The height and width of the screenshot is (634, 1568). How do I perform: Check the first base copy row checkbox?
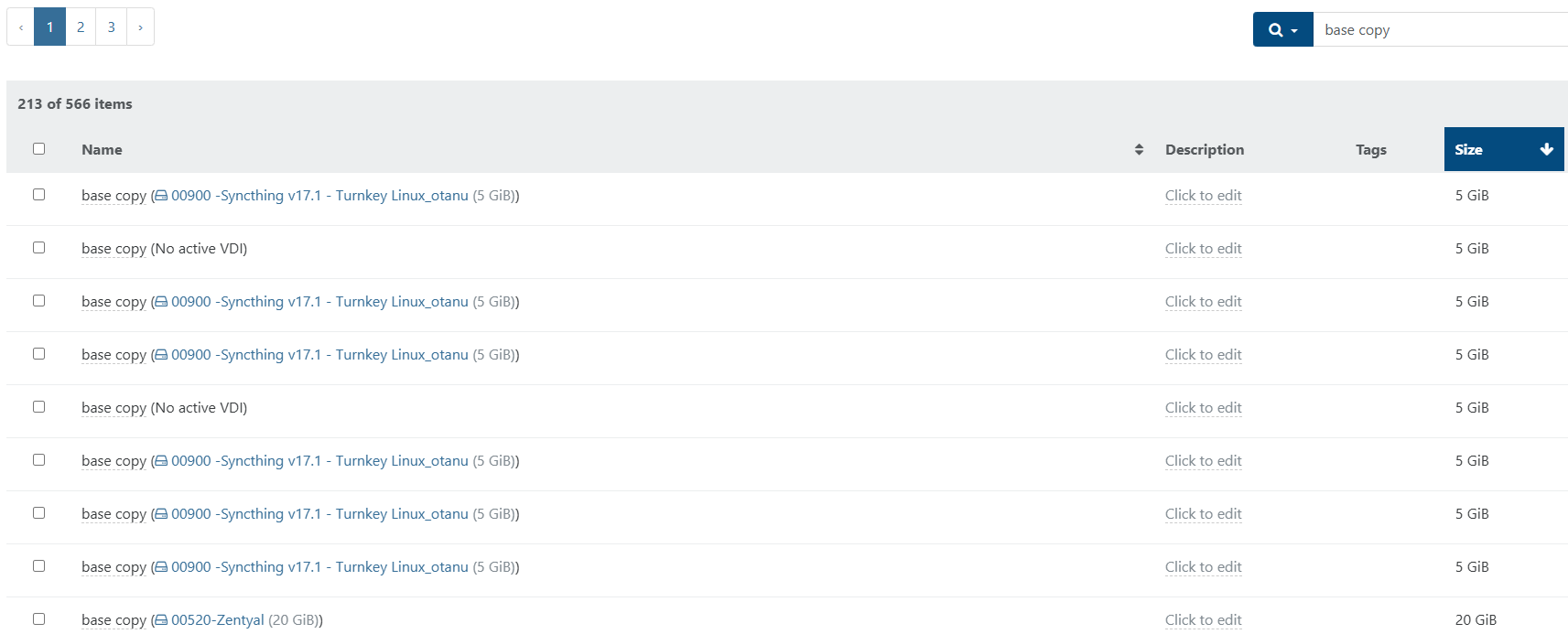coord(38,194)
